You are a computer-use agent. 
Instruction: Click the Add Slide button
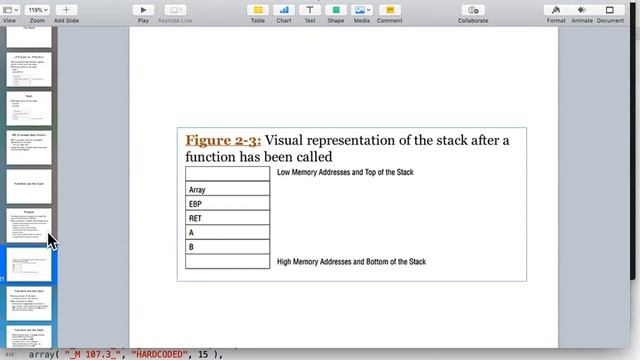[x=66, y=10]
